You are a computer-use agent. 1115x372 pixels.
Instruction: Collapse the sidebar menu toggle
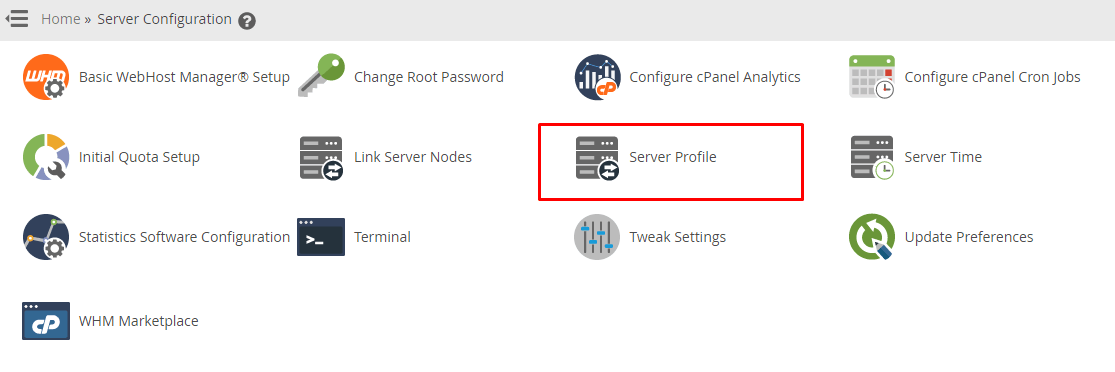[17, 18]
